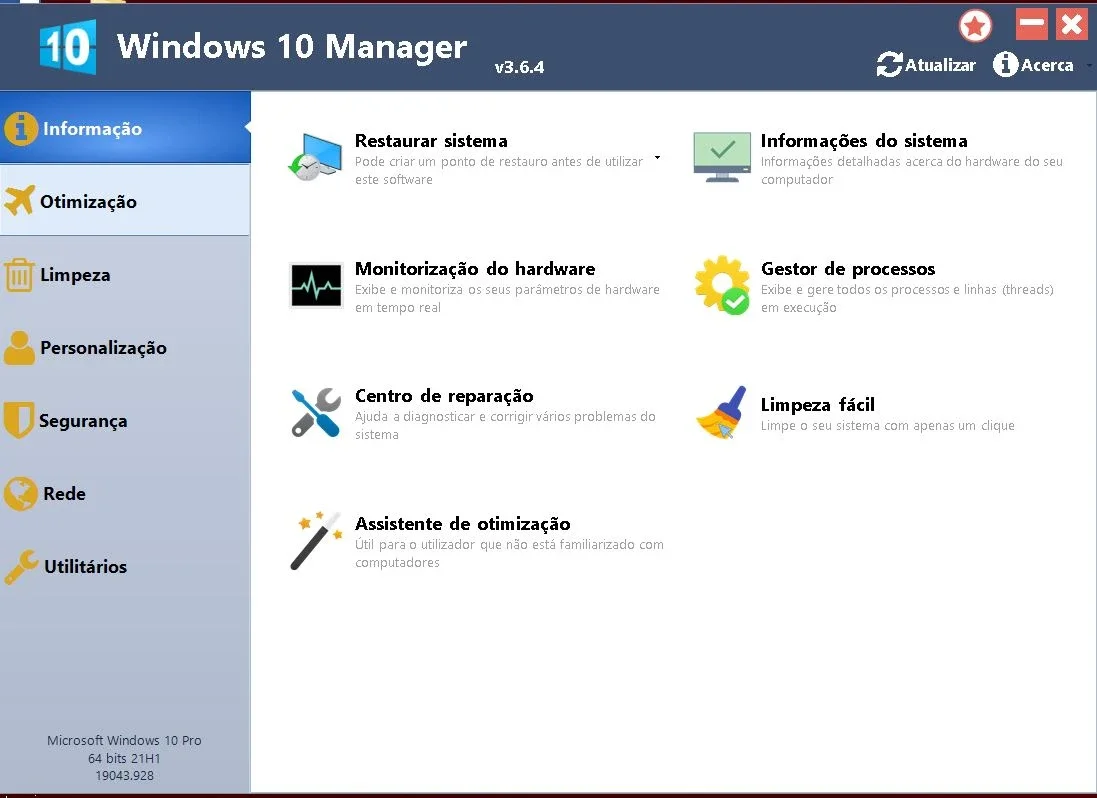This screenshot has height=798, width=1097.
Task: Expand the Restaurar sistema dropdown arrow
Action: click(657, 157)
